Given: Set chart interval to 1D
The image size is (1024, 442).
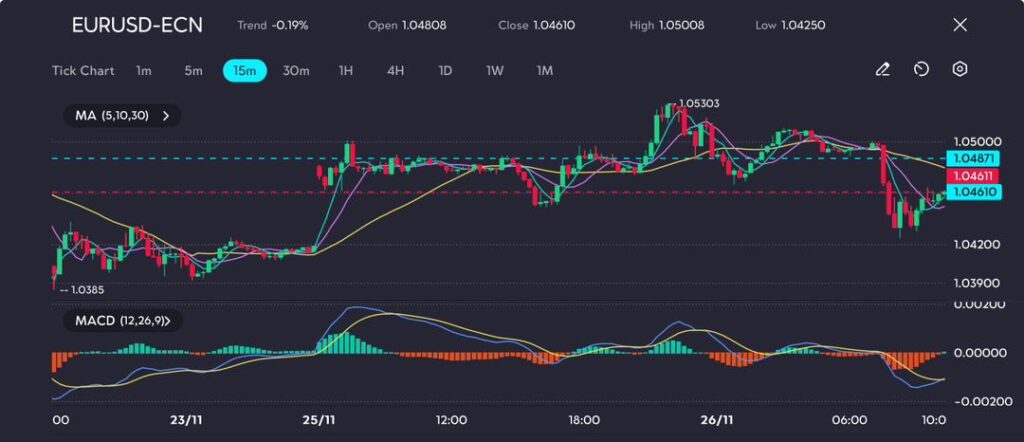Looking at the screenshot, I should (x=445, y=71).
